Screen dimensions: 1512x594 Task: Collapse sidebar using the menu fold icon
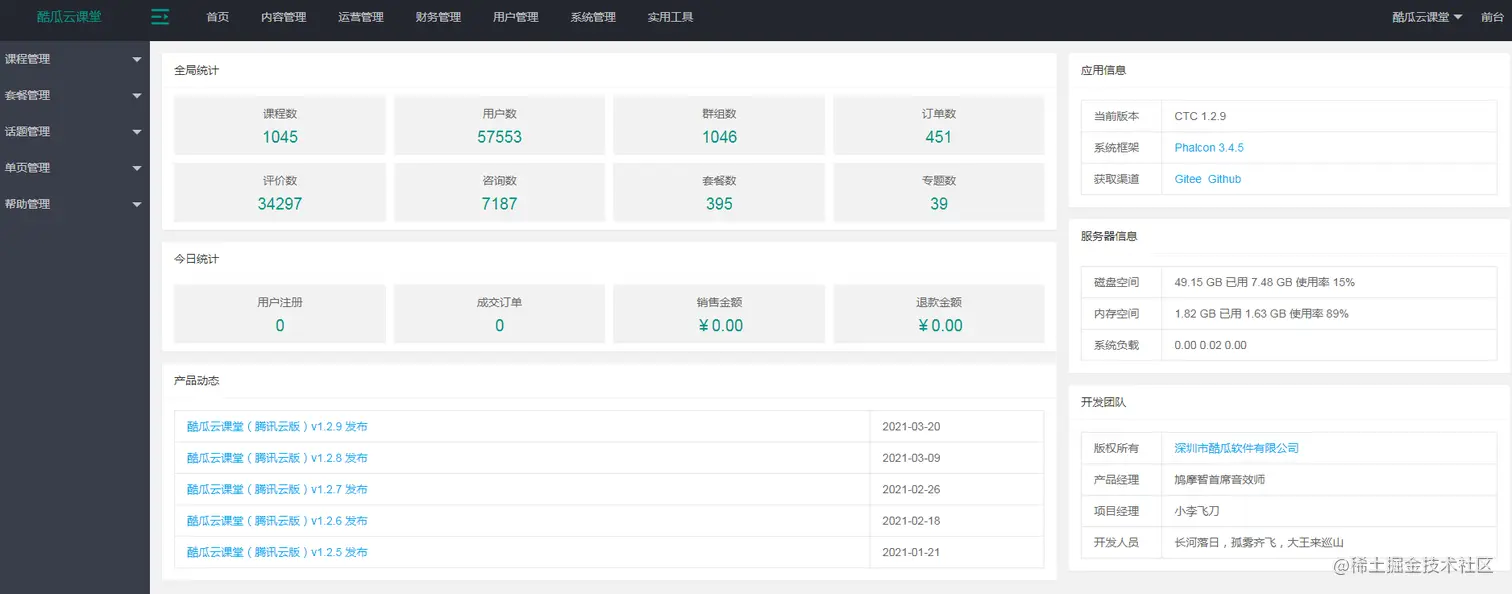point(160,17)
